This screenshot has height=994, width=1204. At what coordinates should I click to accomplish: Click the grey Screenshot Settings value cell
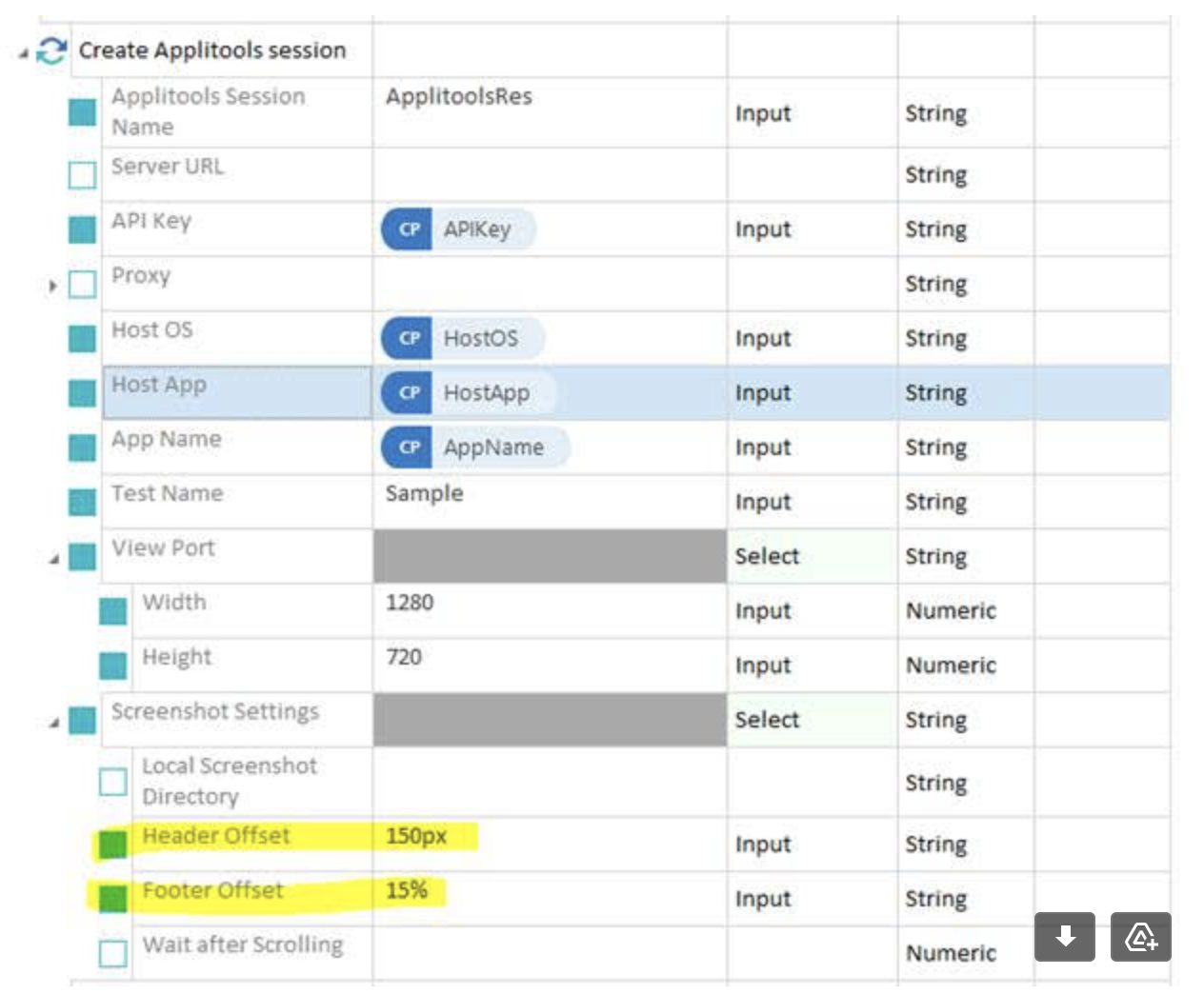point(550,720)
